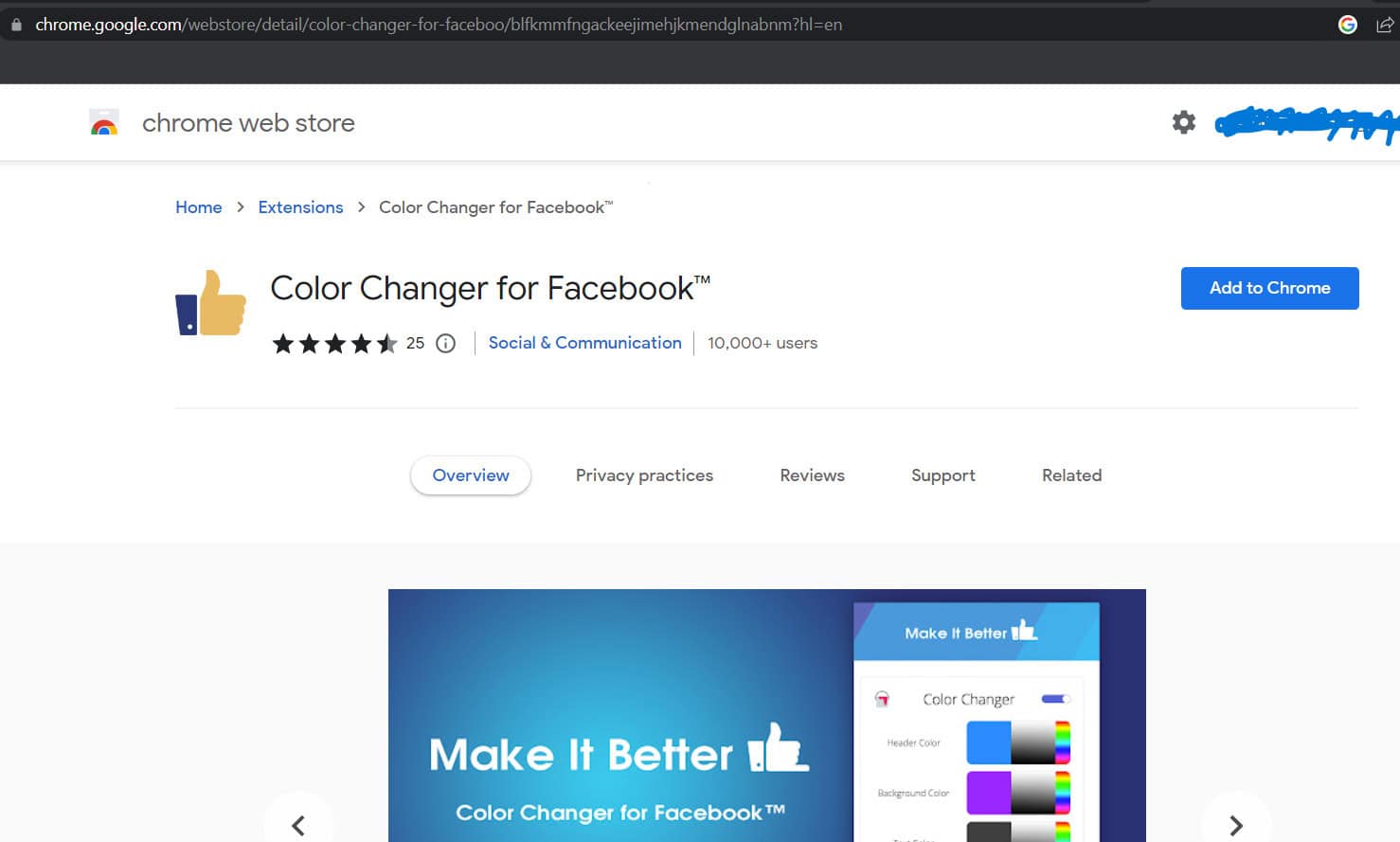Open settings via the gear icon
The height and width of the screenshot is (842, 1400).
[1183, 122]
